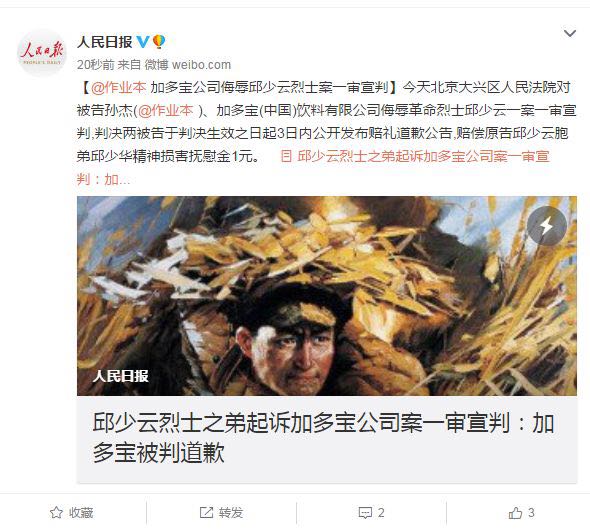Open article card title 邱少云烈士之弟起诉加多宝
Screen dimensions: 590x531
(x=323, y=437)
